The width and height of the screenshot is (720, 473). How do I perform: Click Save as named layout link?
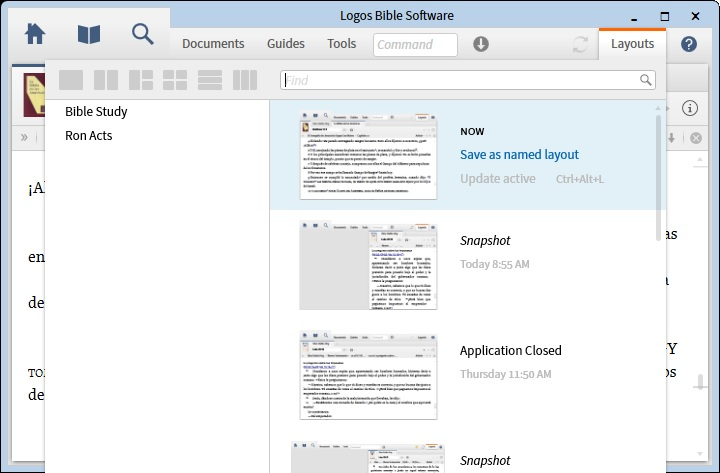(x=519, y=155)
